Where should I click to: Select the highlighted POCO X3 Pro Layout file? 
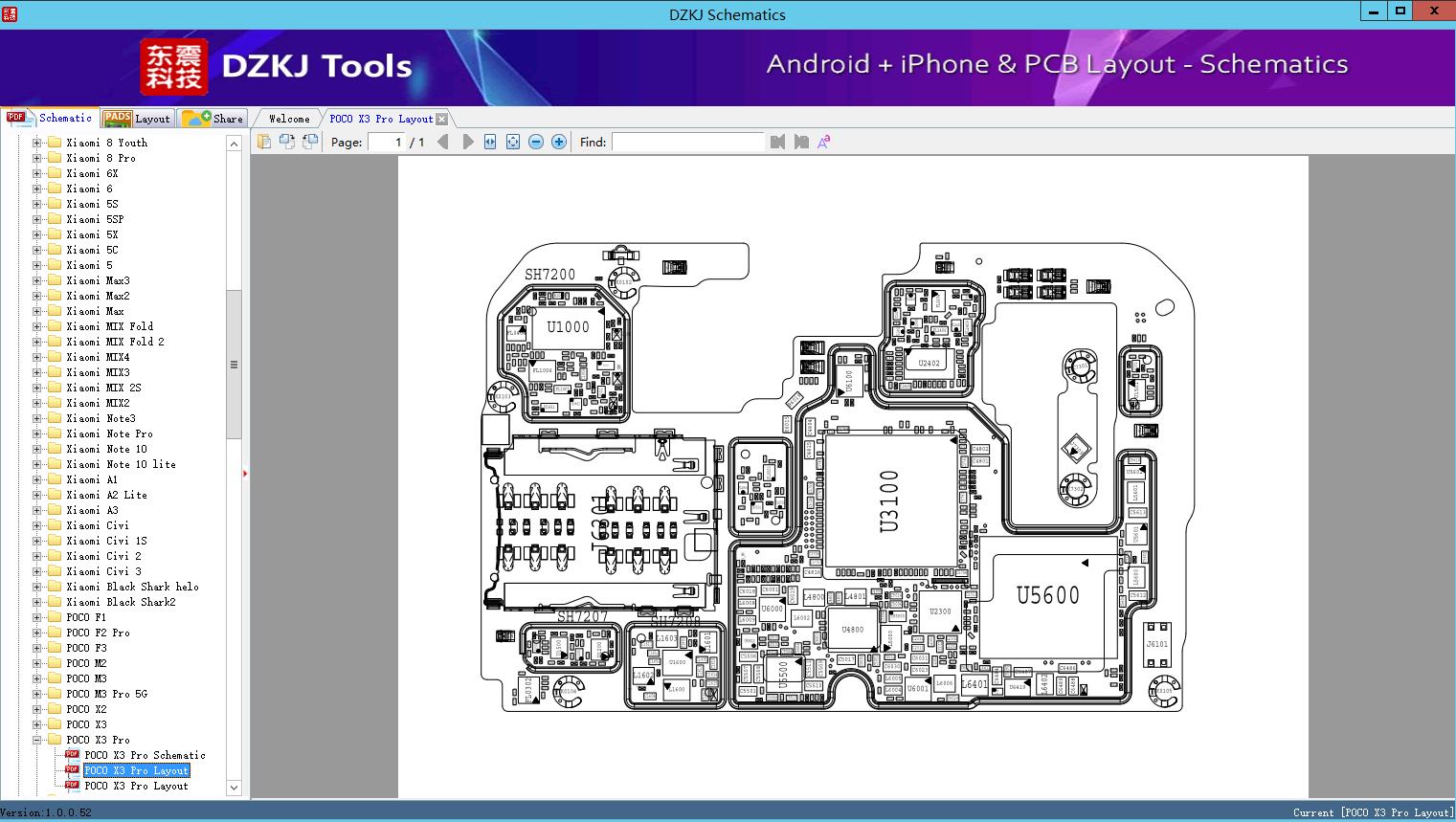tap(136, 770)
